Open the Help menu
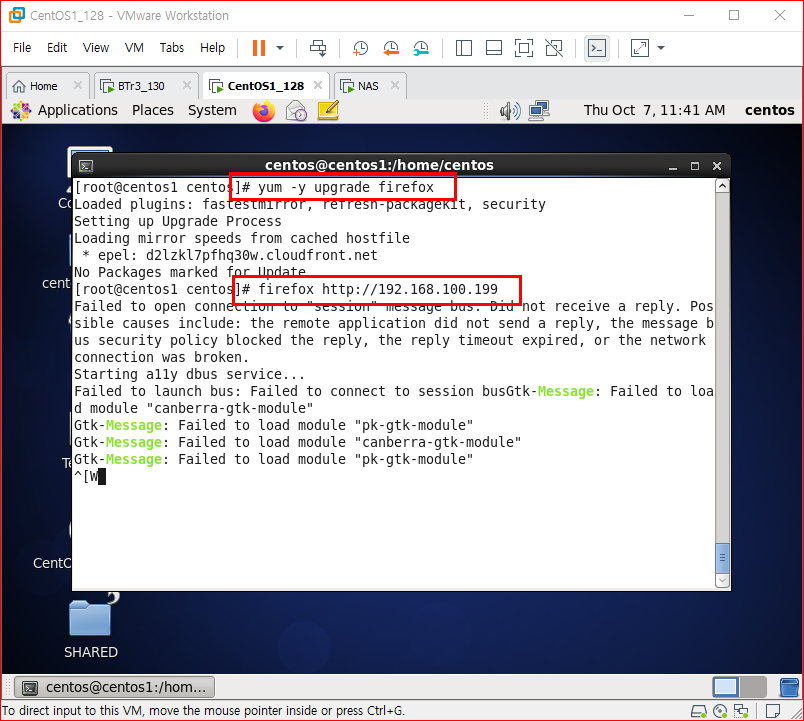 click(212, 48)
